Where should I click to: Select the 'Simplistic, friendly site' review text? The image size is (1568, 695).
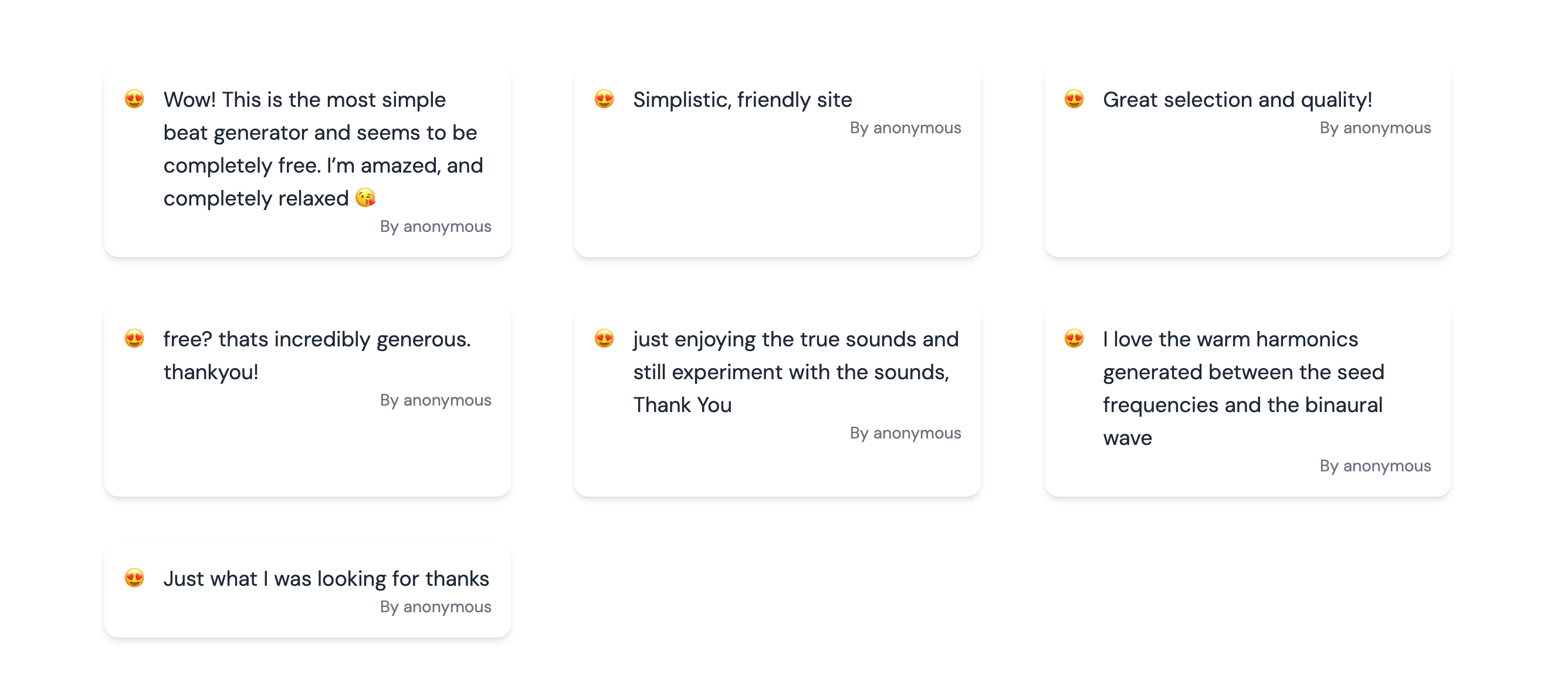pos(742,100)
